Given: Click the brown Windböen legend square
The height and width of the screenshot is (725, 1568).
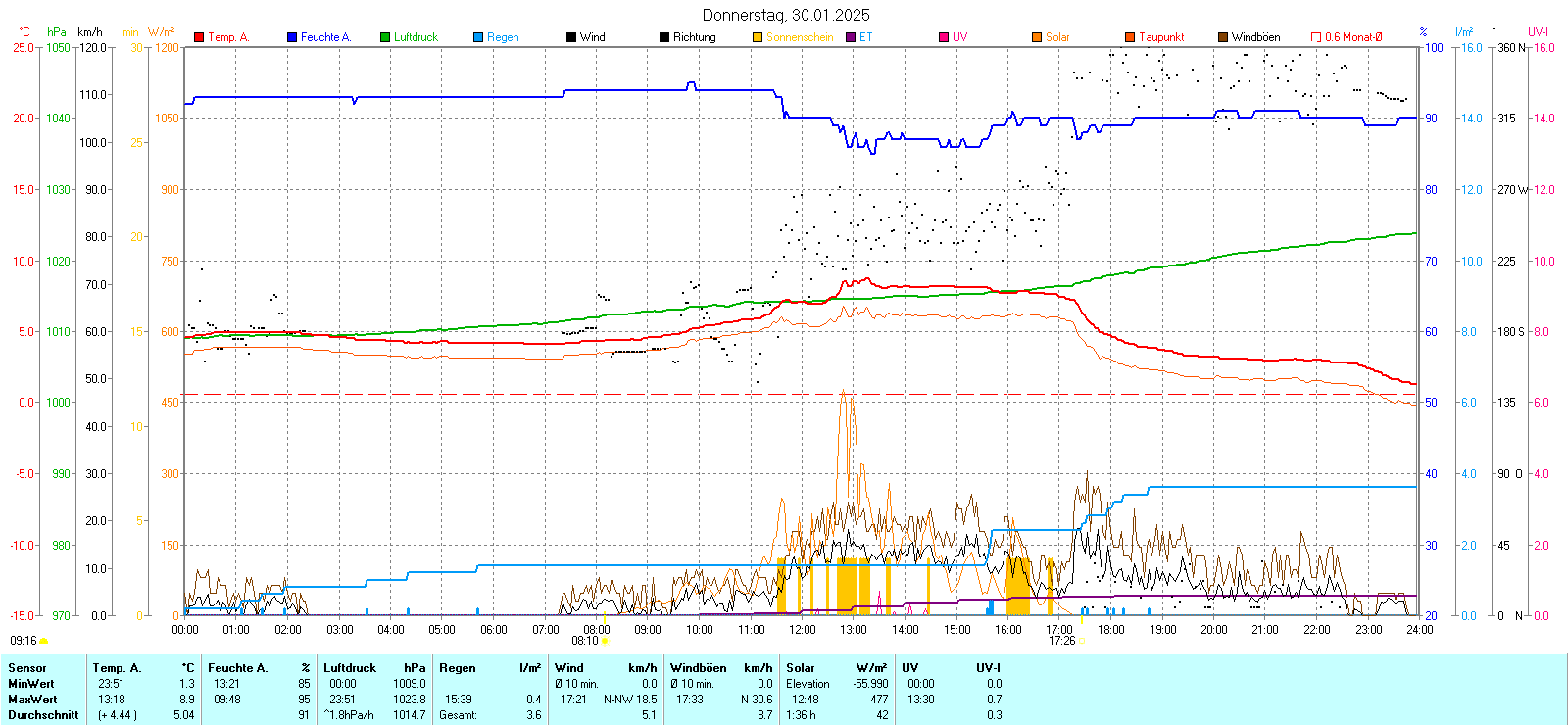Looking at the screenshot, I should pos(1223,37).
